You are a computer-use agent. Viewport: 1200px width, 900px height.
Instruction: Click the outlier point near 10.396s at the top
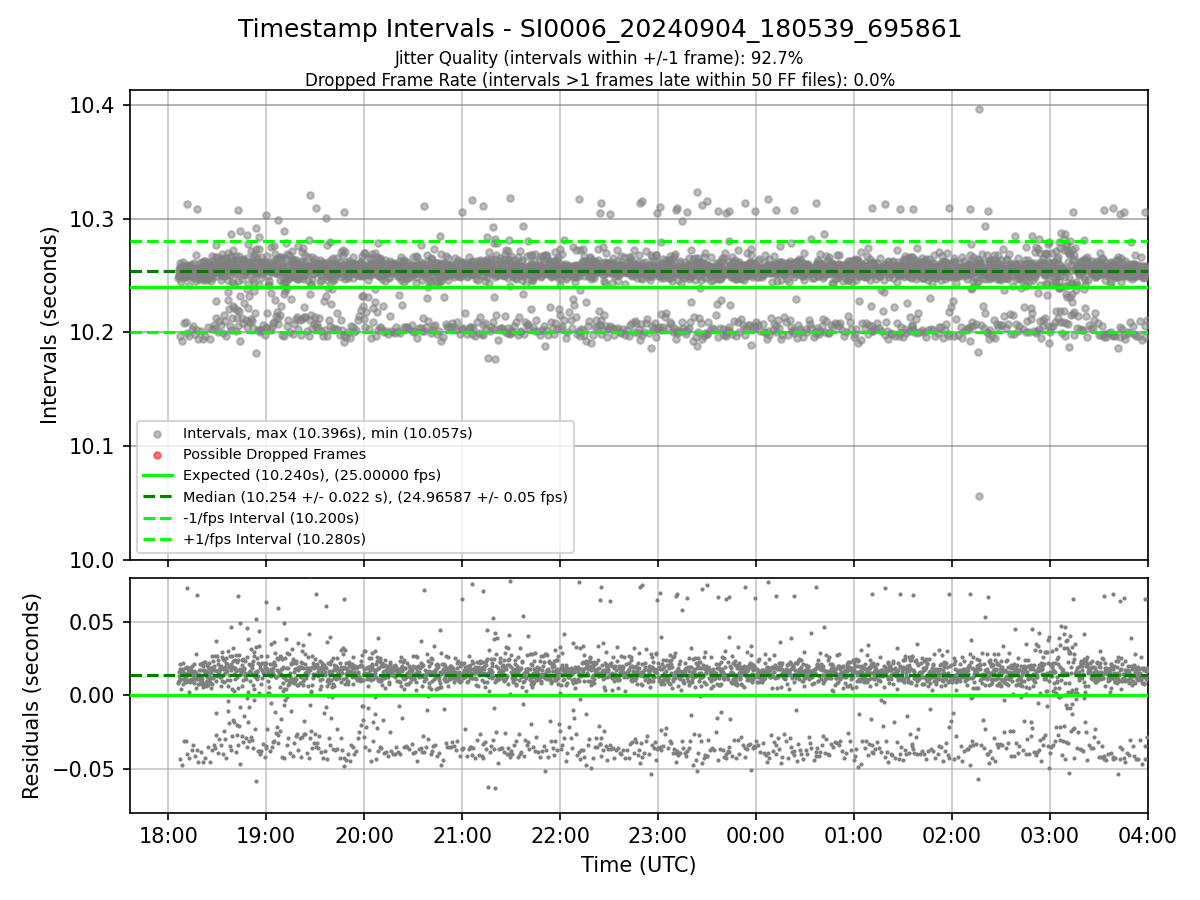979,109
